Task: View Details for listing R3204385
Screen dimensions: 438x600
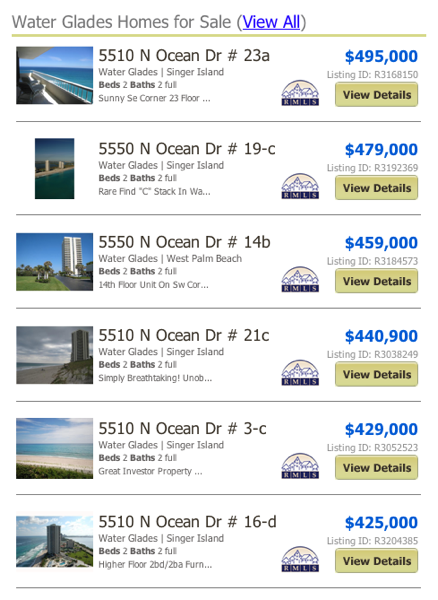Action: coord(376,561)
